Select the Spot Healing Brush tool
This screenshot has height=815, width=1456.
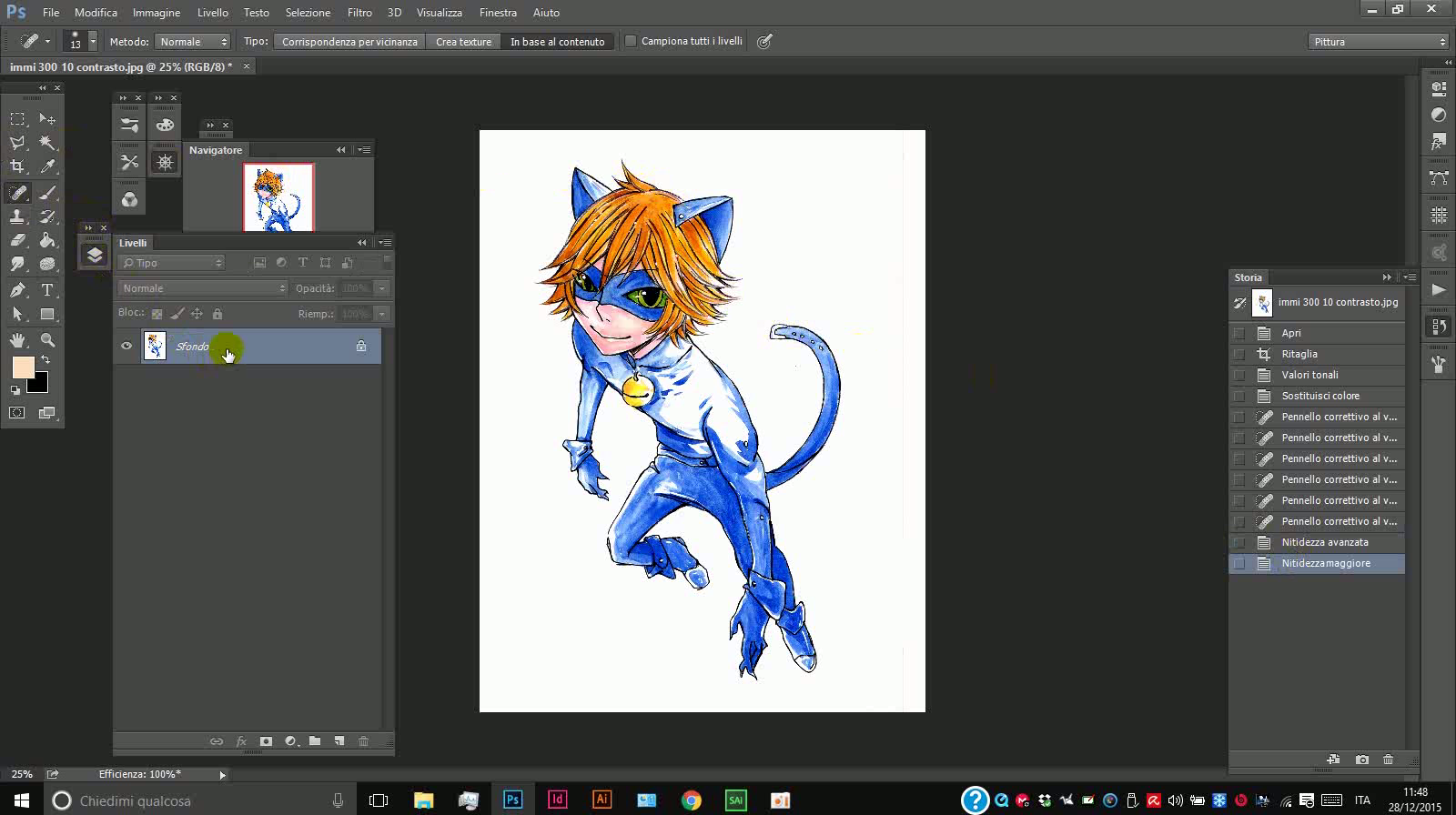click(17, 192)
